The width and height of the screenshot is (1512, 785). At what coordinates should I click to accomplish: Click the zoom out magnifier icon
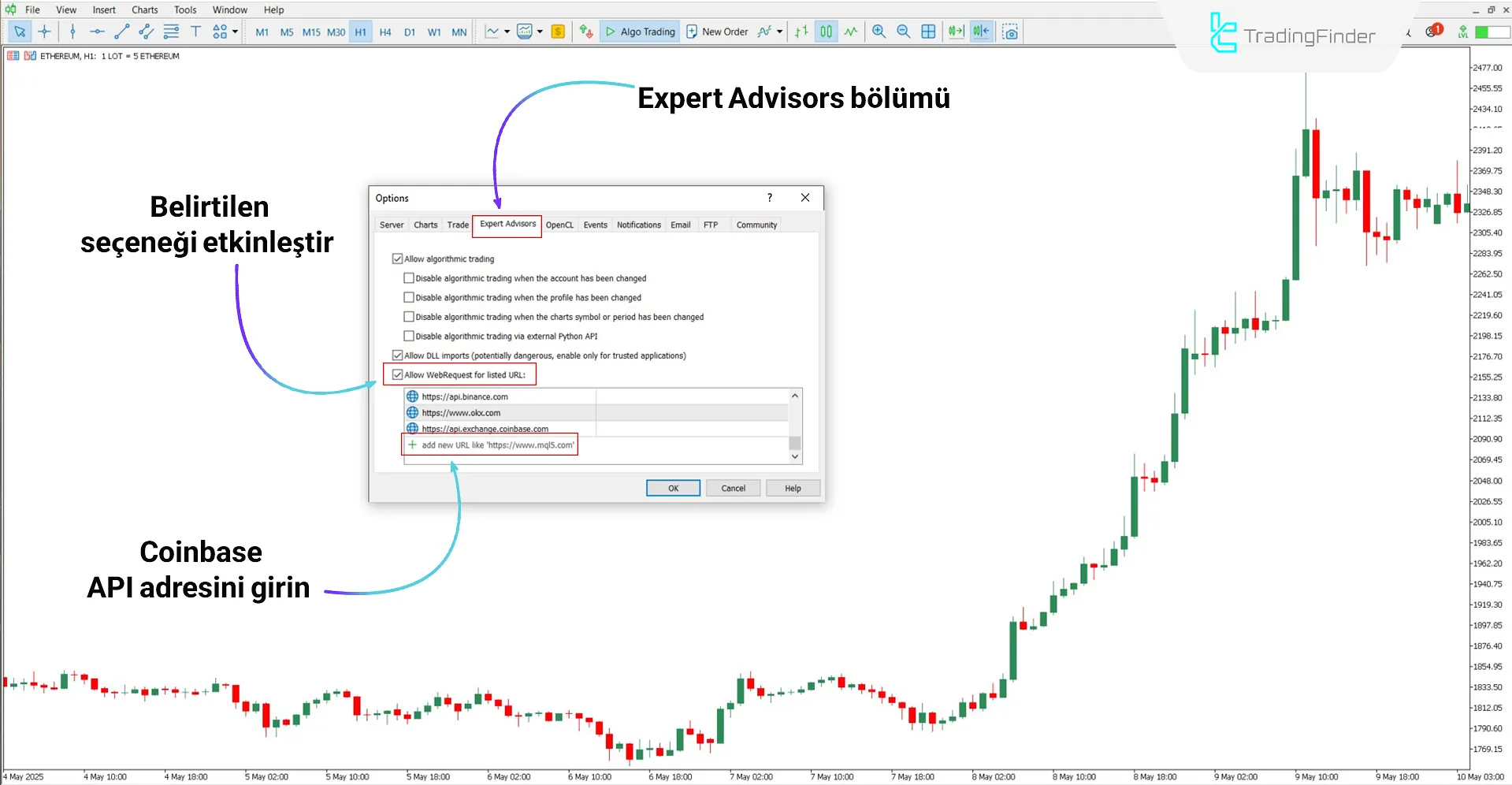point(904,32)
